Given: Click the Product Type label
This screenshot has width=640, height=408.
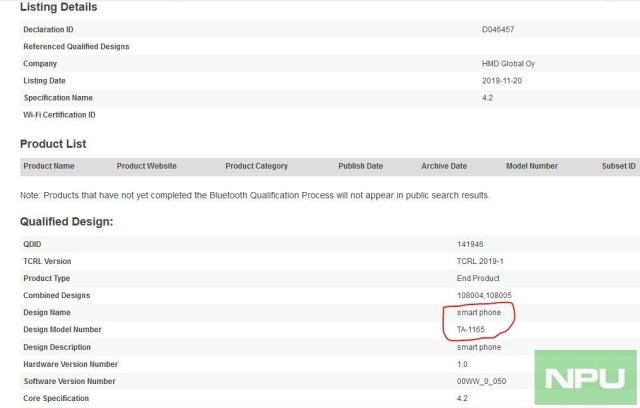Looking at the screenshot, I should pos(47,278).
